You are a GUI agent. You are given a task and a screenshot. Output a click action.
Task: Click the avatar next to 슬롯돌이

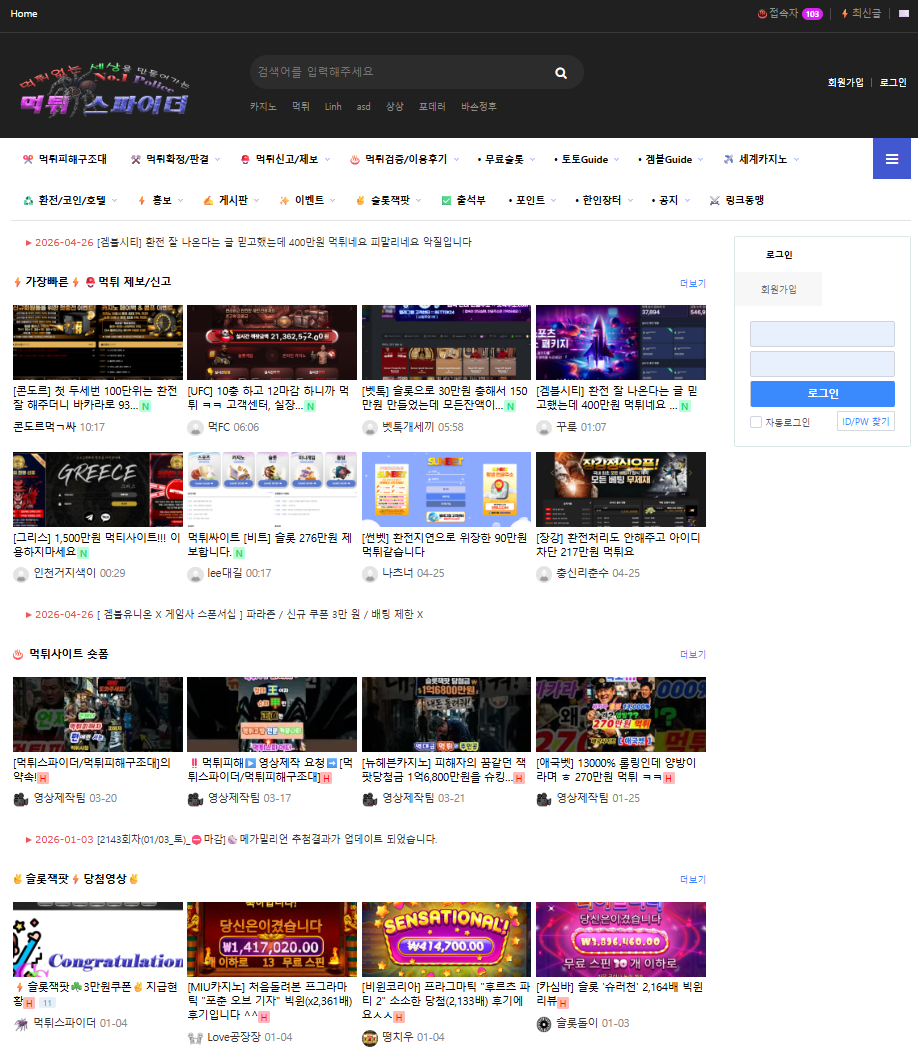pos(544,1023)
